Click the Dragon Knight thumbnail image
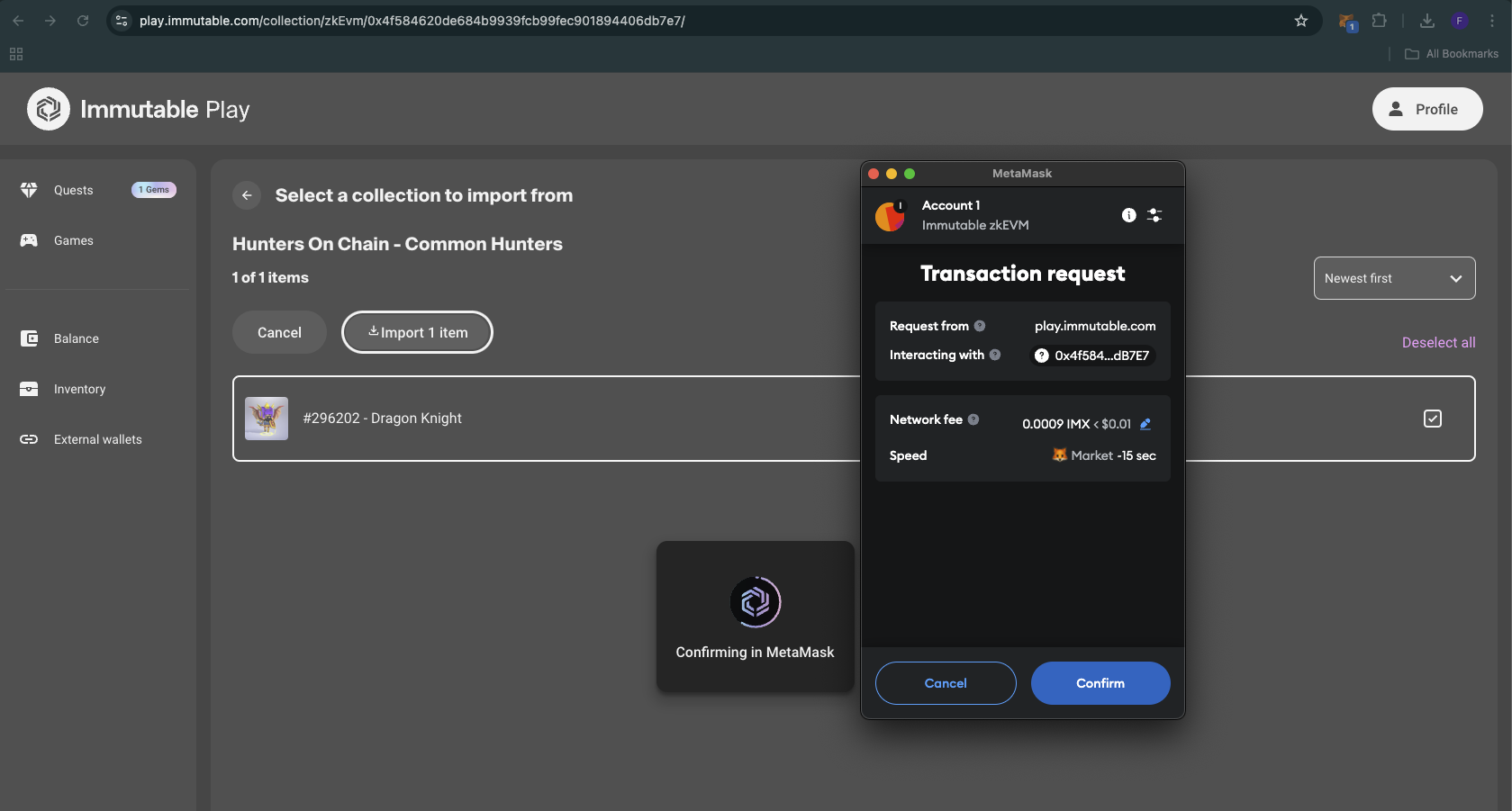 (267, 419)
